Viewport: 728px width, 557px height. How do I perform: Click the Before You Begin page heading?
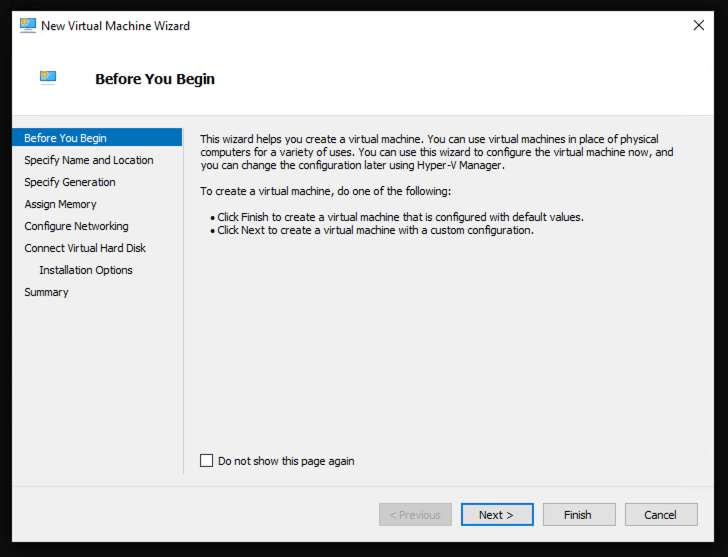coord(155,79)
